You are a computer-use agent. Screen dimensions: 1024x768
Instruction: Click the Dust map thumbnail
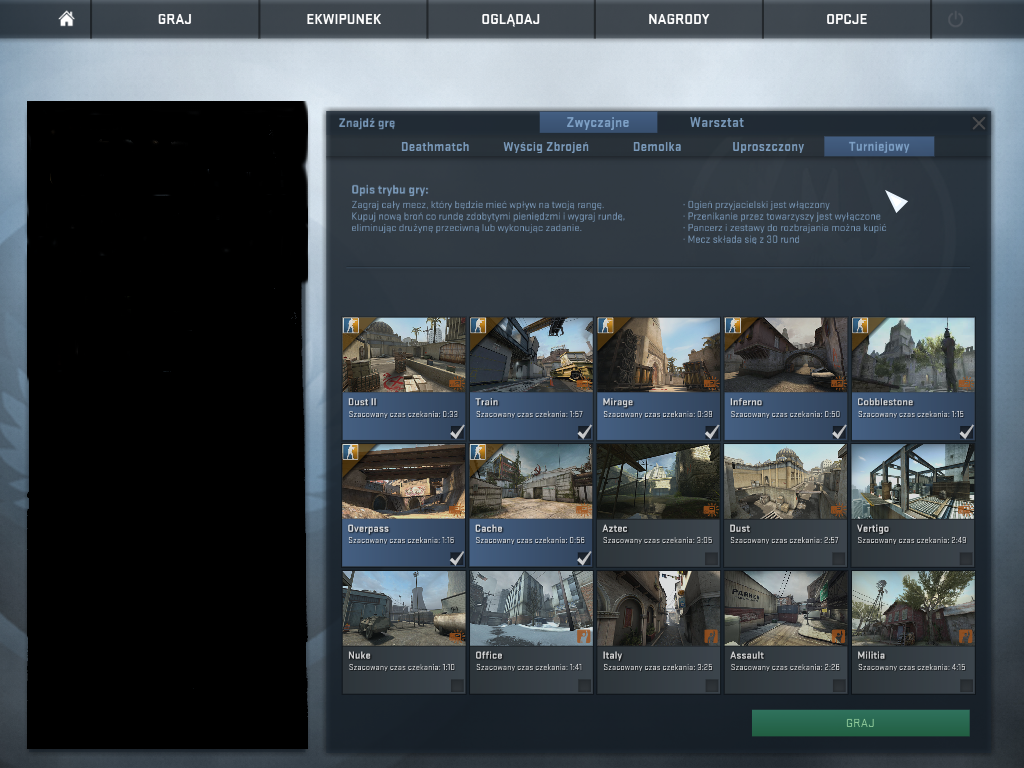[x=786, y=481]
